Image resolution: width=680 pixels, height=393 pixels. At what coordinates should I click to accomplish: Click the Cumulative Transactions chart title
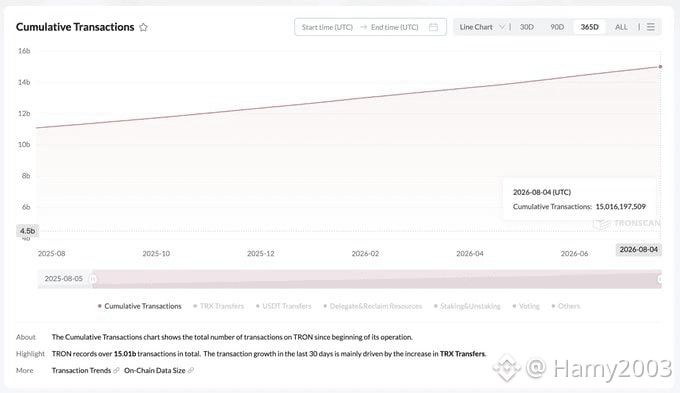(x=75, y=27)
